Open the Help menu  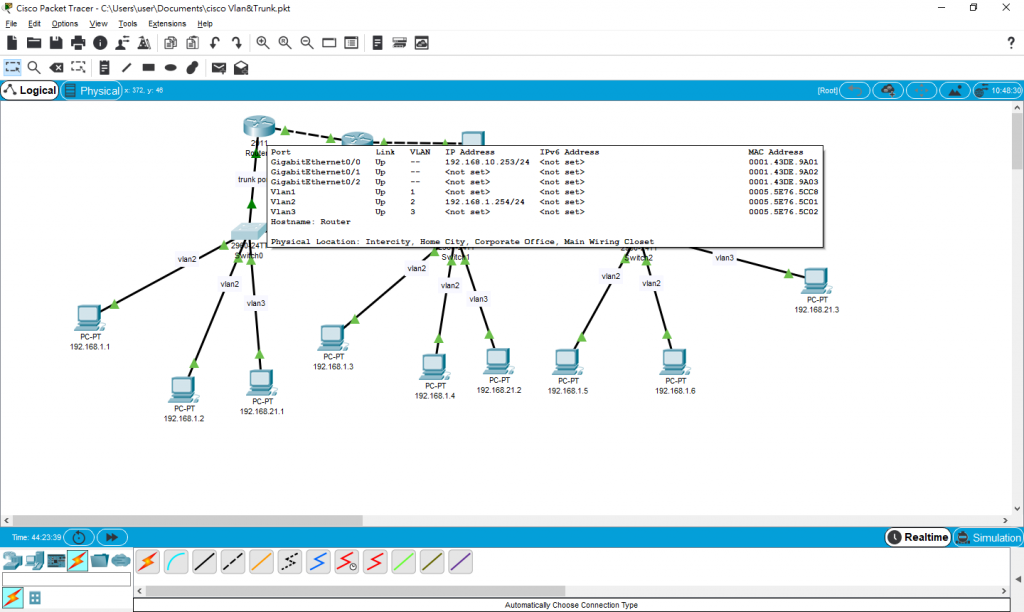[204, 24]
